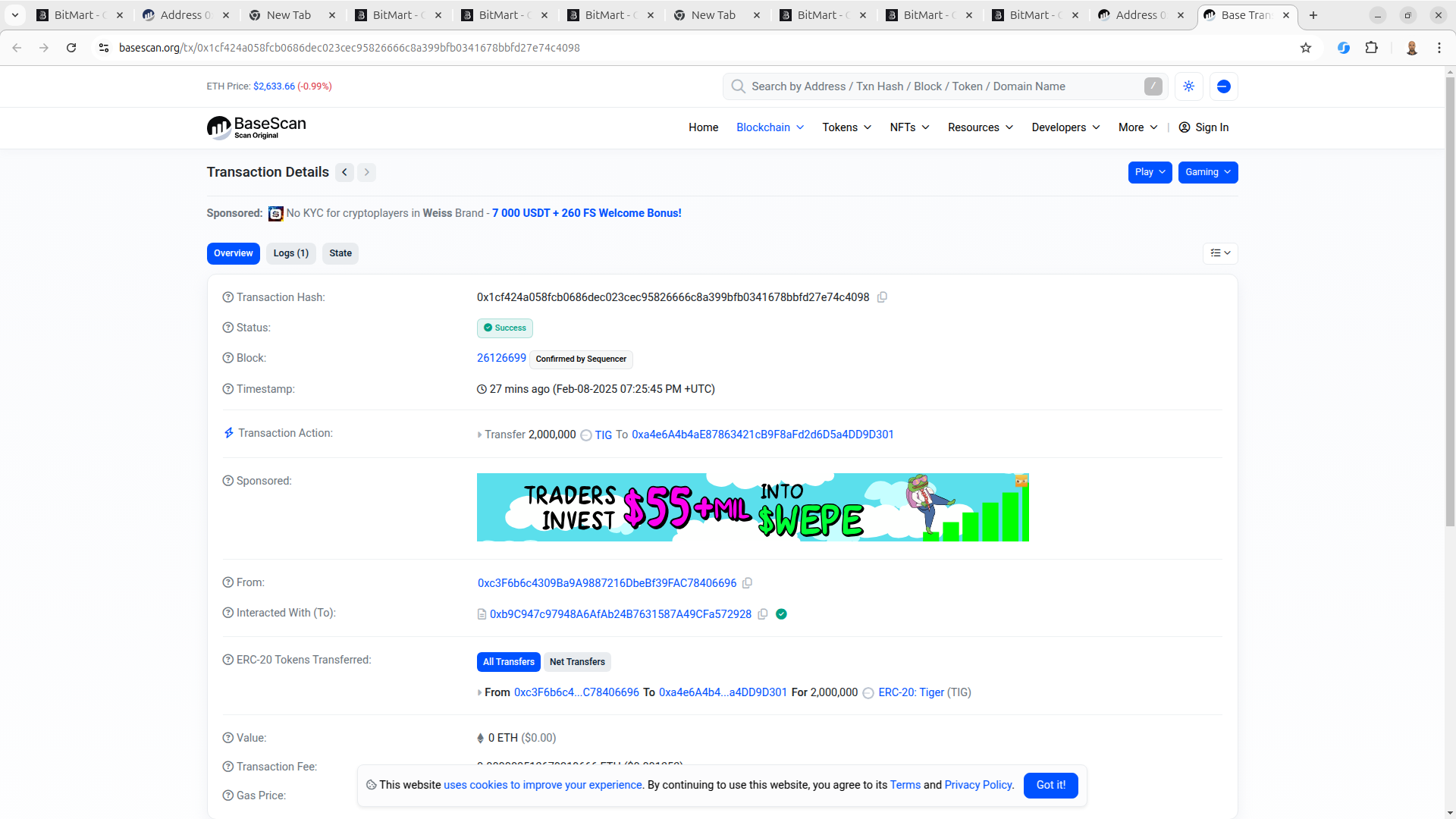
Task: View site information icon in address bar
Action: 104,48
